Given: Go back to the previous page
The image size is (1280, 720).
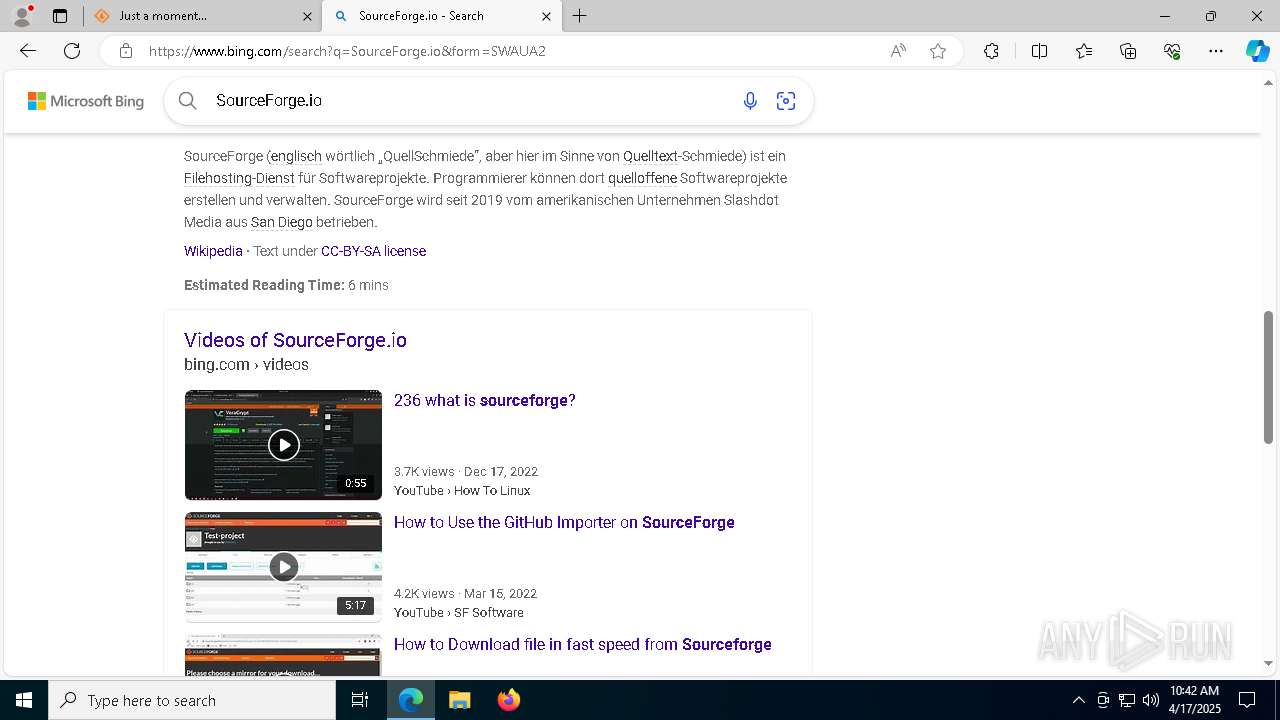Looking at the screenshot, I should (28, 51).
